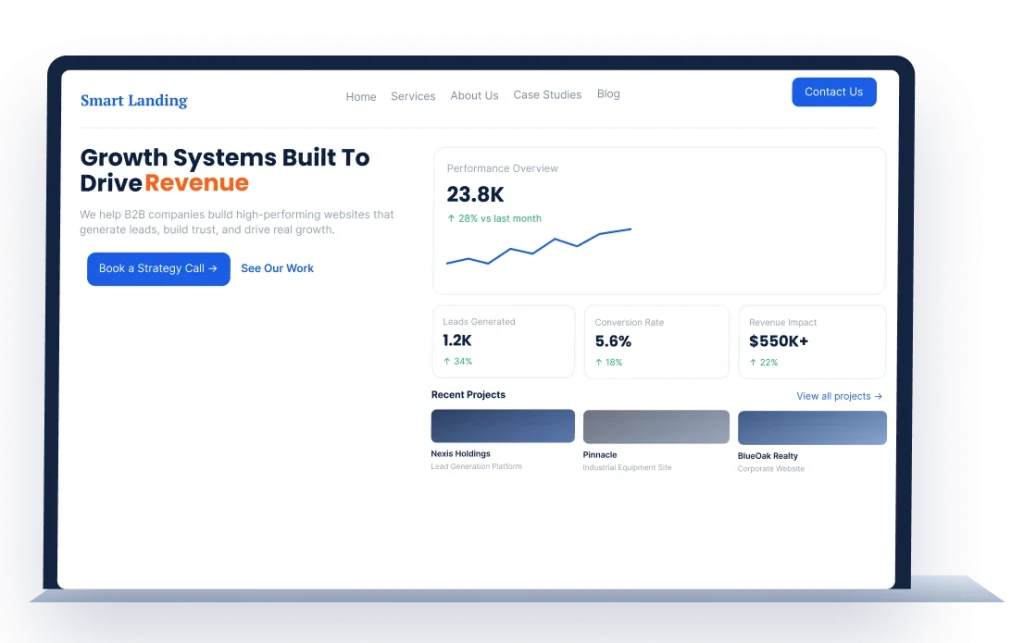Click the Nexis Holdings project name
1024x643 pixels.
(x=460, y=454)
